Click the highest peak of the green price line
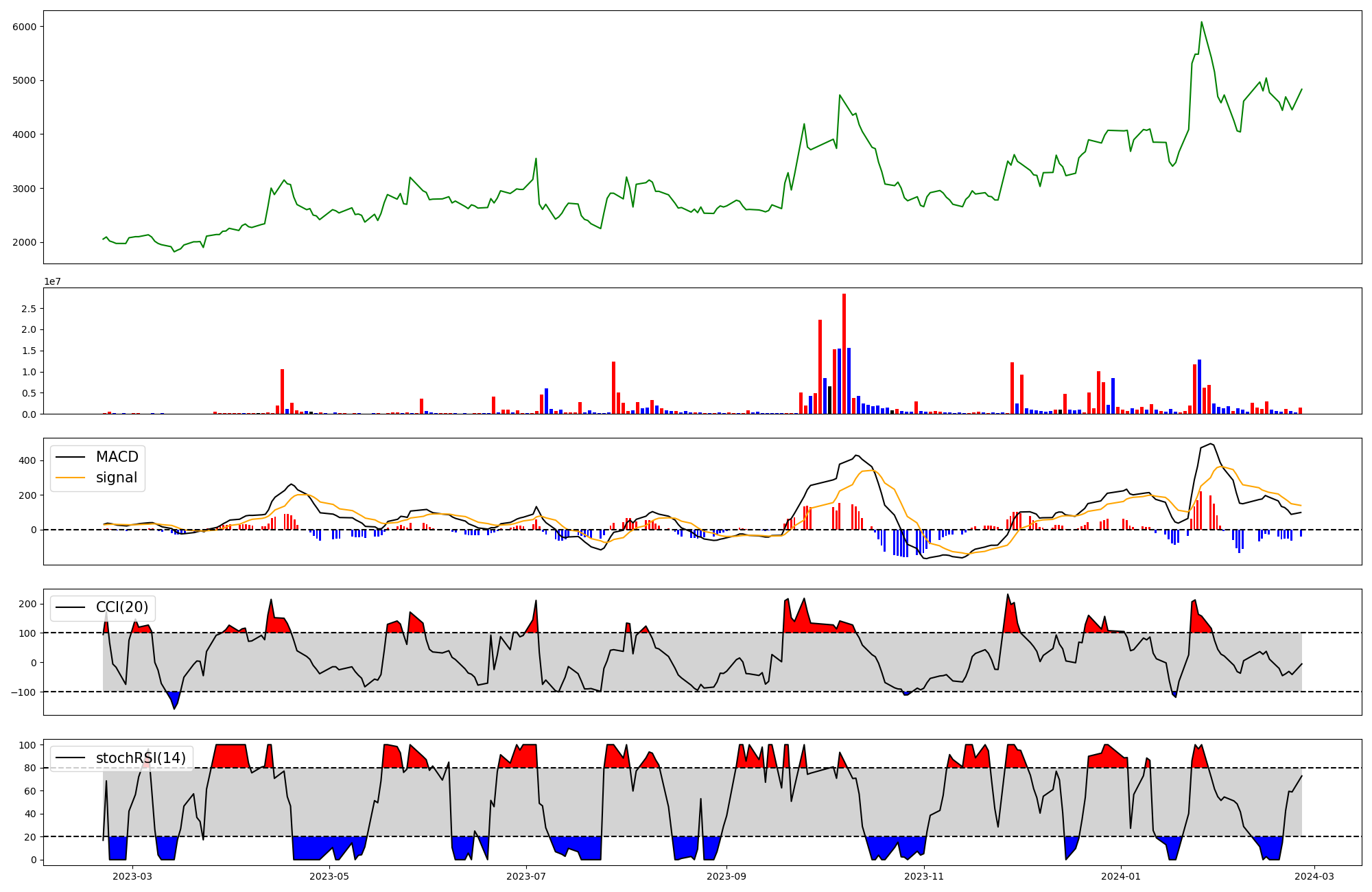The width and height of the screenshot is (1372, 892). point(1201,23)
